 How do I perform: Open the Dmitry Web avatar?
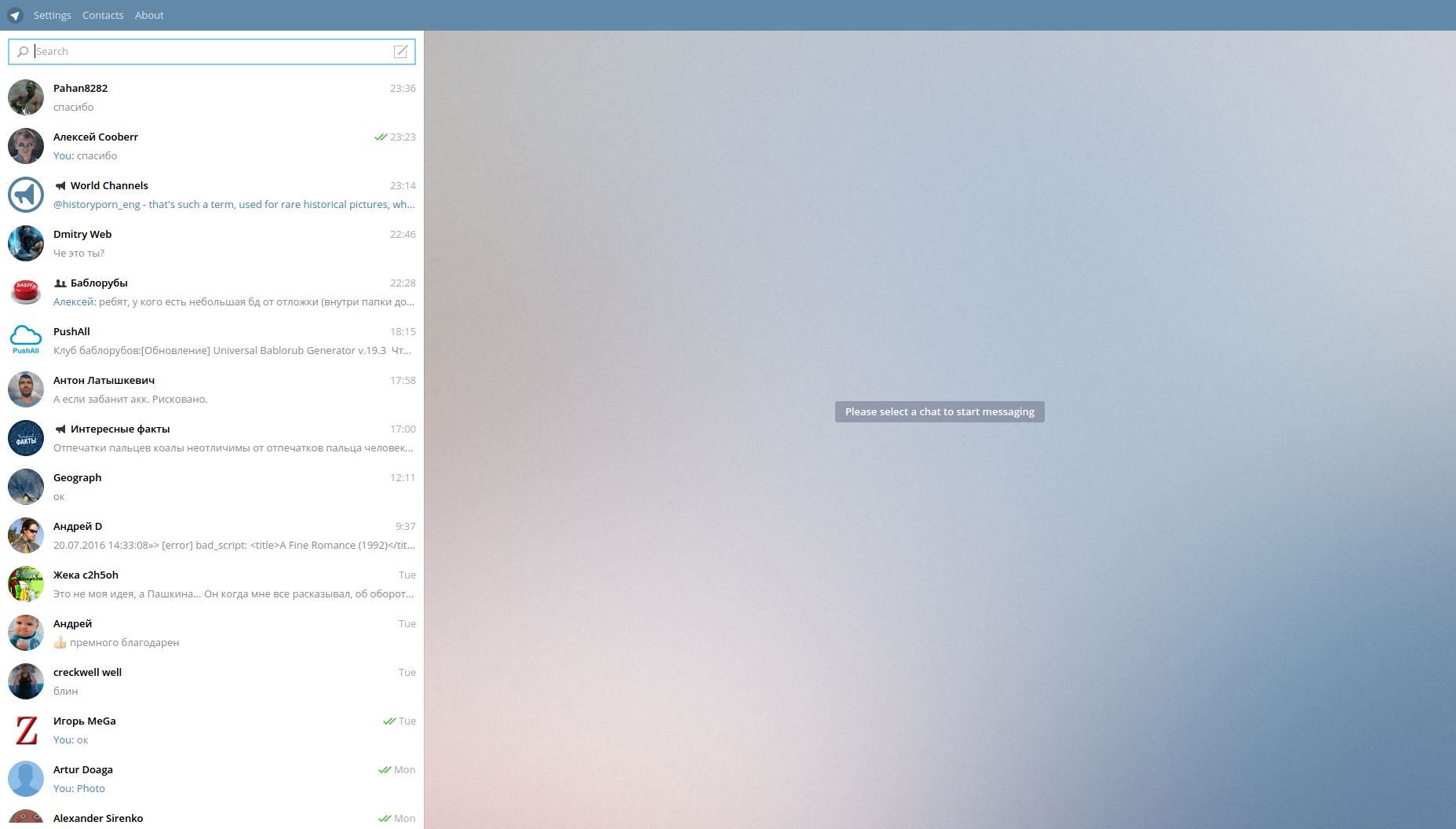tap(26, 243)
